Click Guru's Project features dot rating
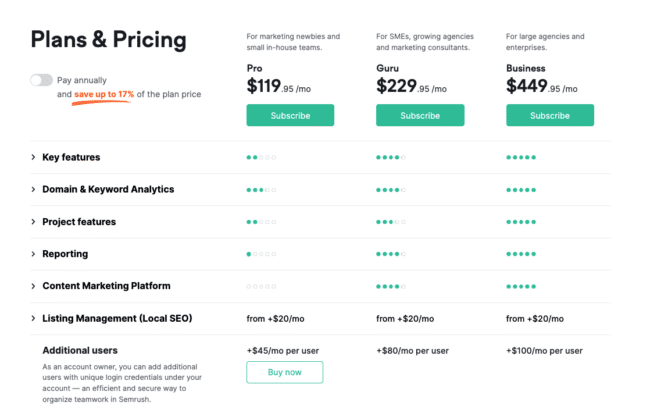This screenshot has height=413, width=650. tap(391, 222)
